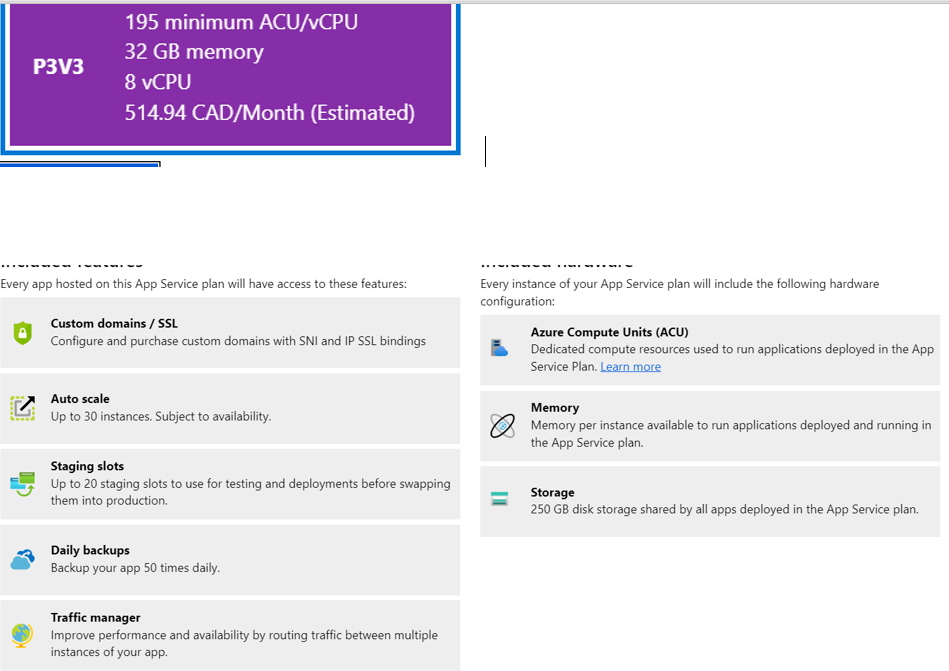
Task: Open the Learn more link for ACU
Action: (x=629, y=365)
